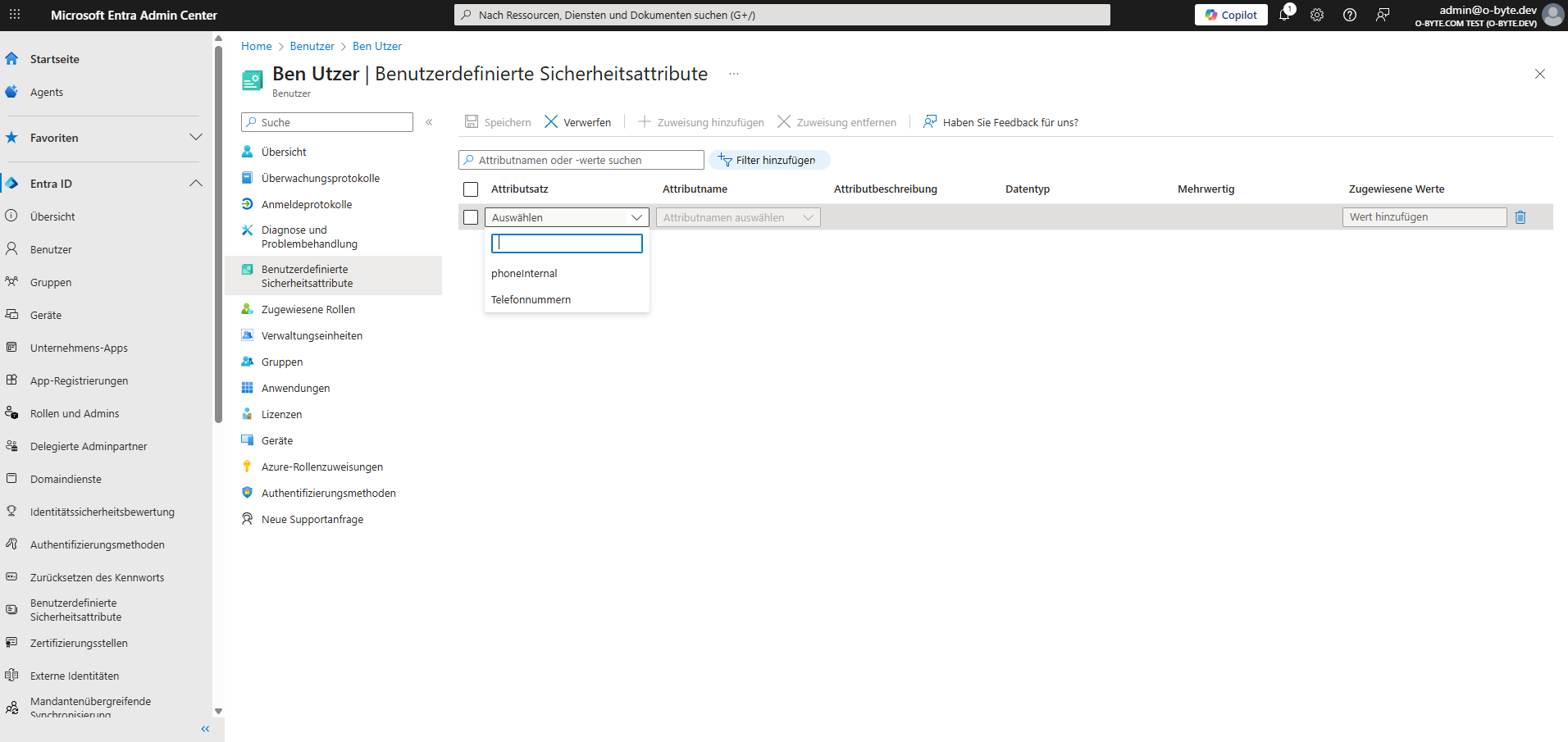Click the help question mark icon
The height and width of the screenshot is (742, 1568).
point(1350,15)
